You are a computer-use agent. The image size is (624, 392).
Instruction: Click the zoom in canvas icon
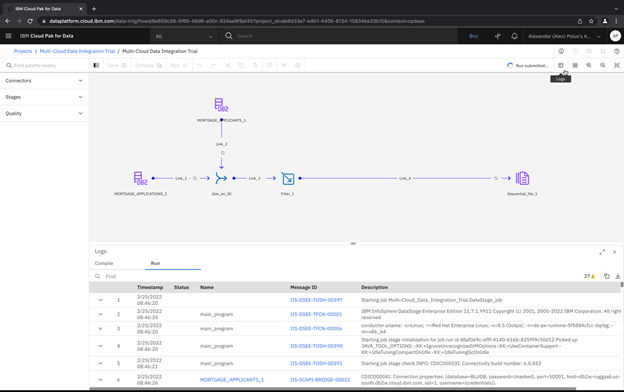589,65
